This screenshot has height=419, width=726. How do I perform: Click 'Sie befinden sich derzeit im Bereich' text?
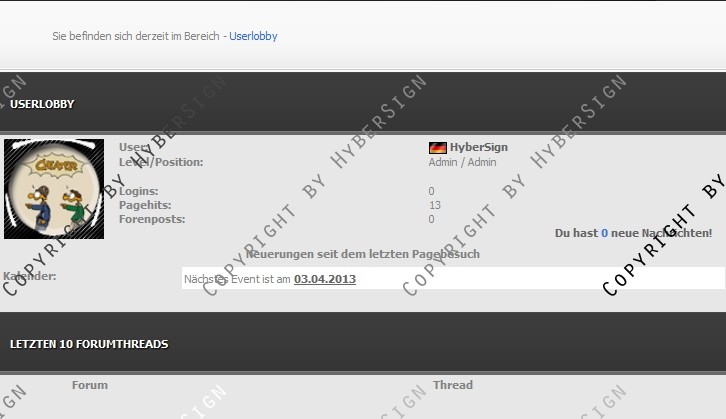[x=136, y=36]
